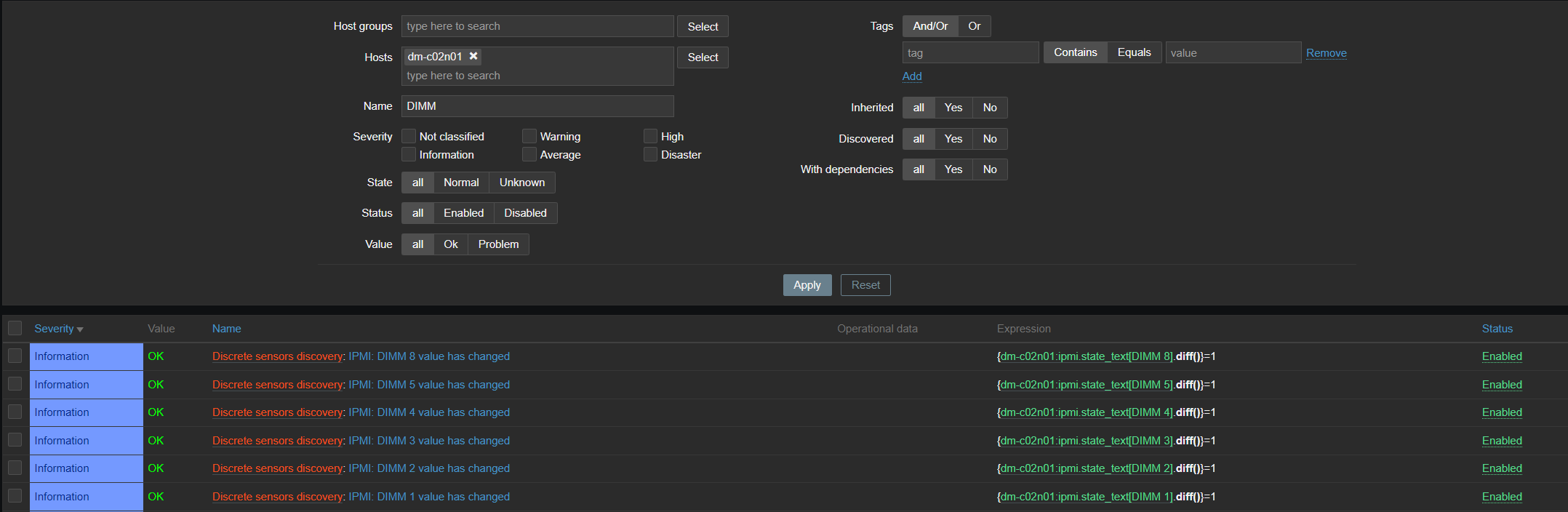Reset the filter settings
Image resolution: width=1568 pixels, height=512 pixels.
865,285
